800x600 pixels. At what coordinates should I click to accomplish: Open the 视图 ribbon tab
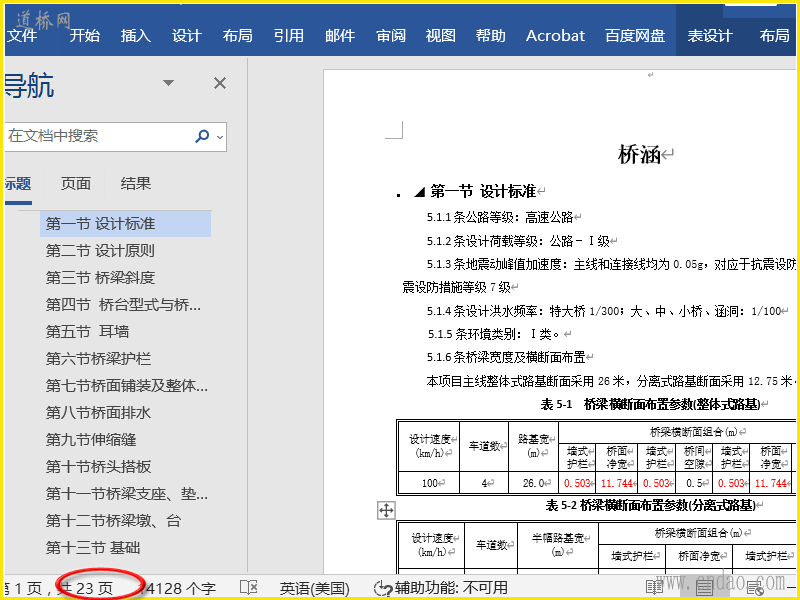tap(440, 36)
